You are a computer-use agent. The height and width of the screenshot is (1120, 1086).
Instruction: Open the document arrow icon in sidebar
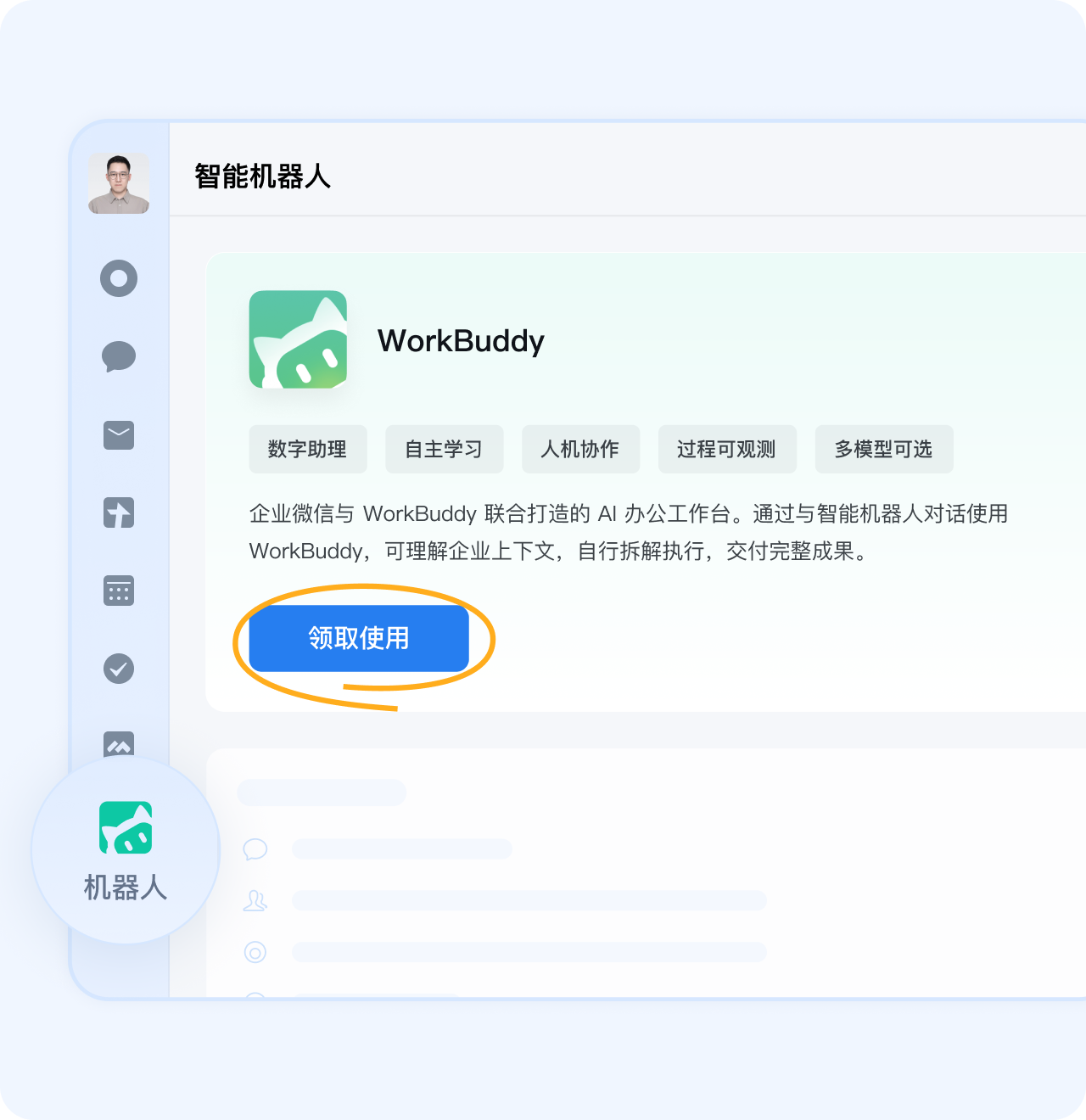pyautogui.click(x=119, y=512)
